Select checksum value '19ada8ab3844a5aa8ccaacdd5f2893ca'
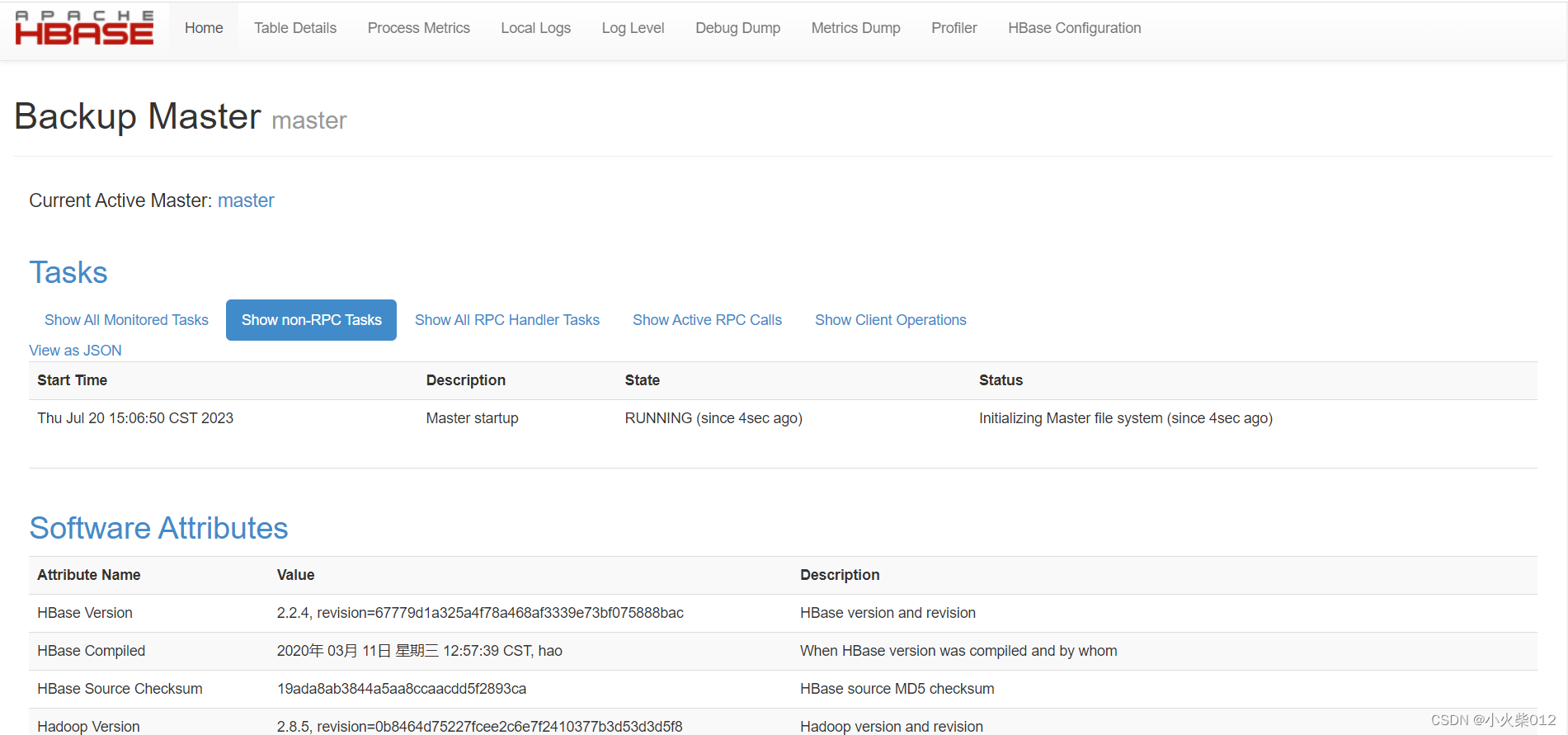This screenshot has width=1568, height=735. (402, 689)
